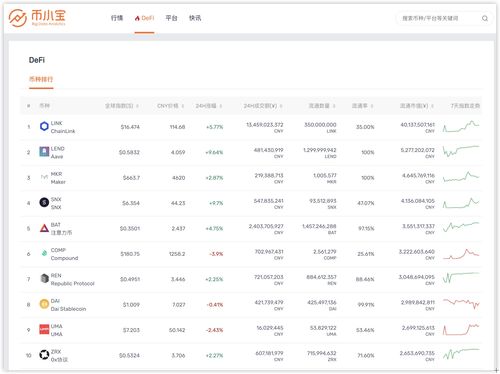This screenshot has height=374, width=500.
Task: Sort by the global index price column
Action: (x=122, y=106)
